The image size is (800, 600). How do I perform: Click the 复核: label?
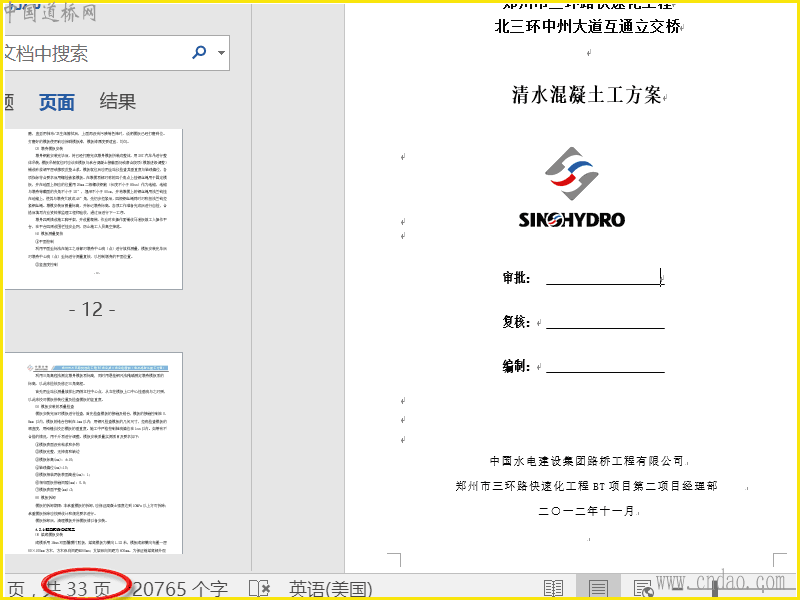pos(516,322)
